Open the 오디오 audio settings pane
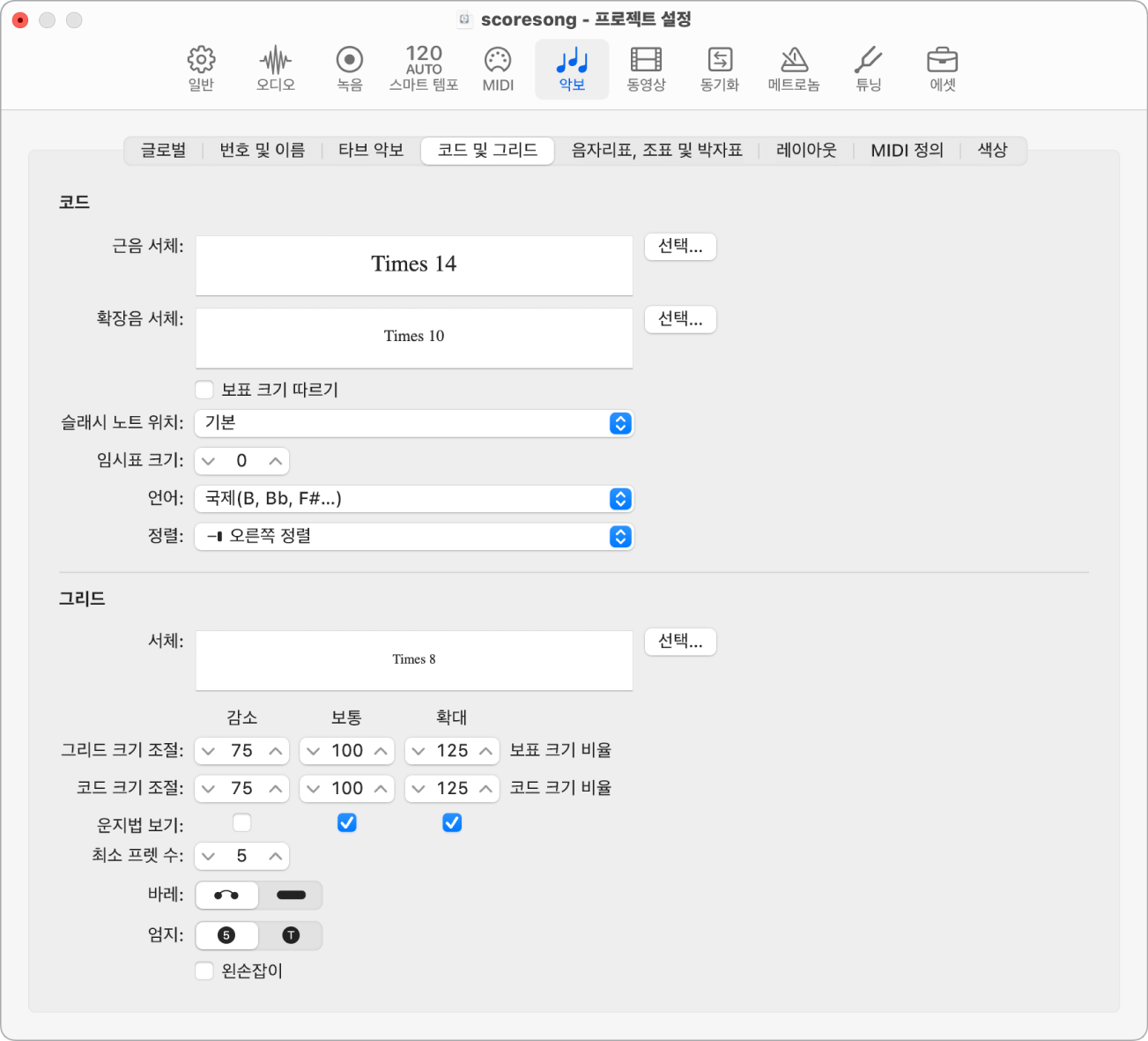The image size is (1148, 1041). [x=276, y=69]
